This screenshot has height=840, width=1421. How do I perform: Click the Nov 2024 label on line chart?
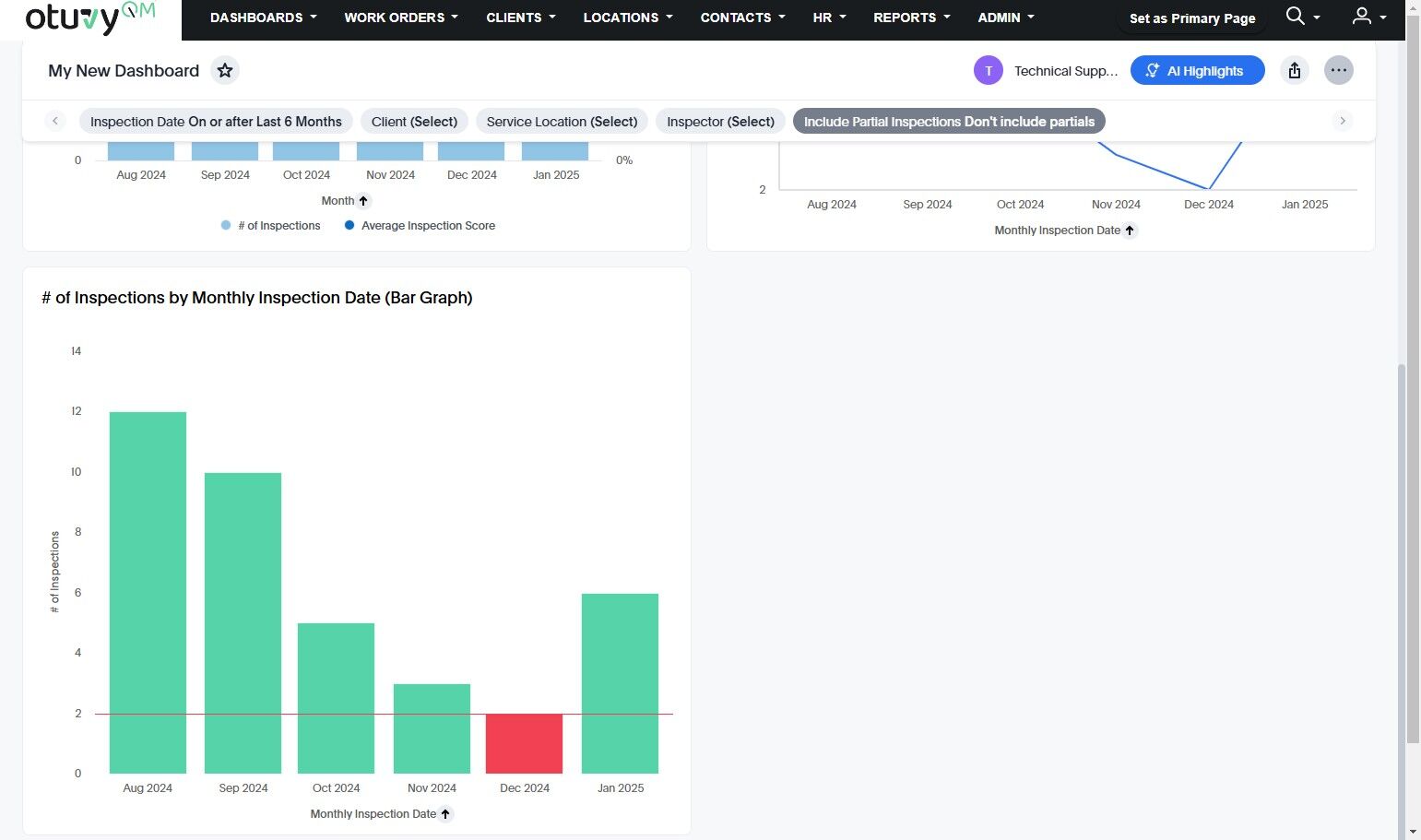pyautogui.click(x=1116, y=205)
